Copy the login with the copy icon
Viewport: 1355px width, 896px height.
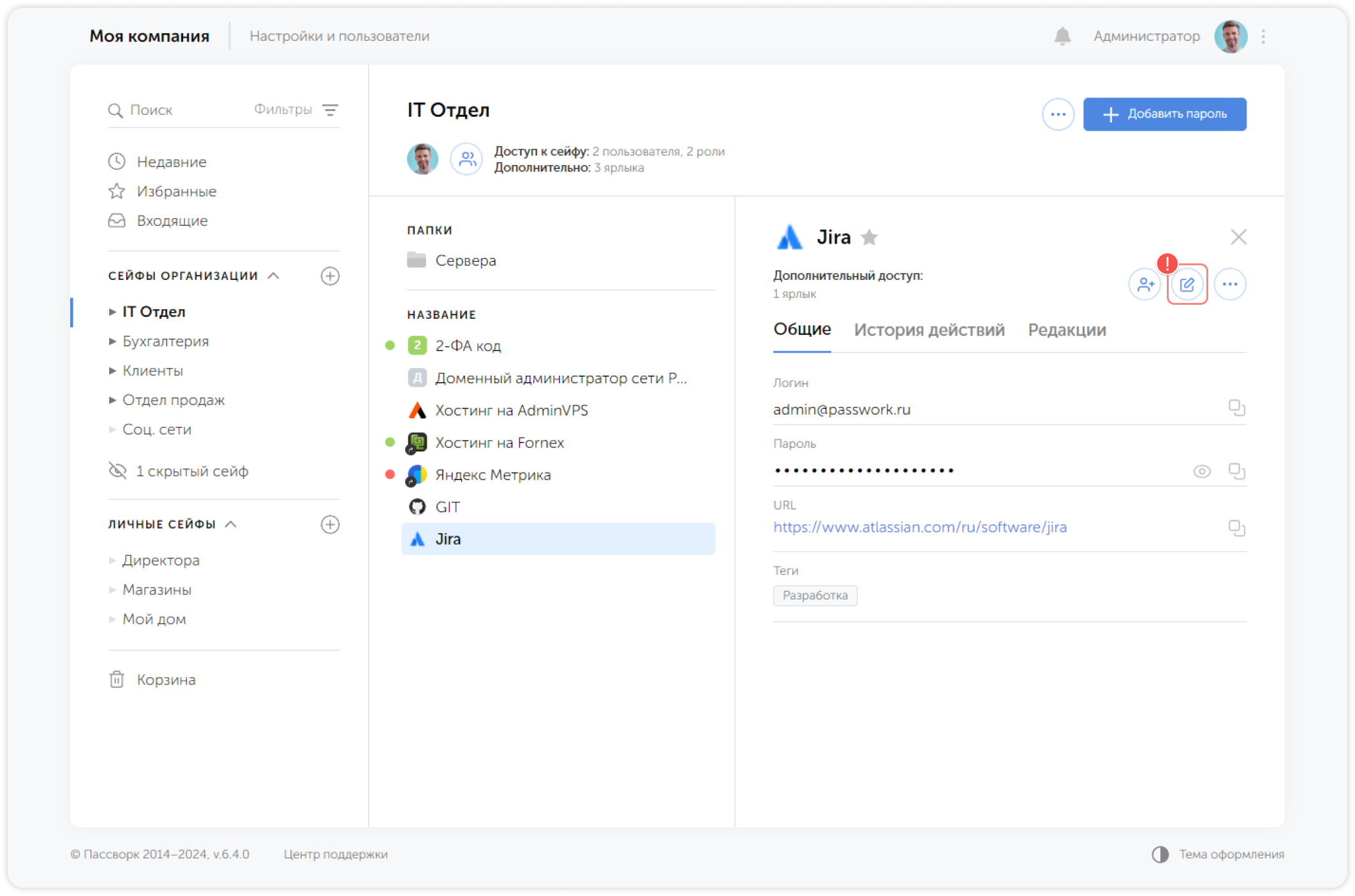pos(1236,408)
